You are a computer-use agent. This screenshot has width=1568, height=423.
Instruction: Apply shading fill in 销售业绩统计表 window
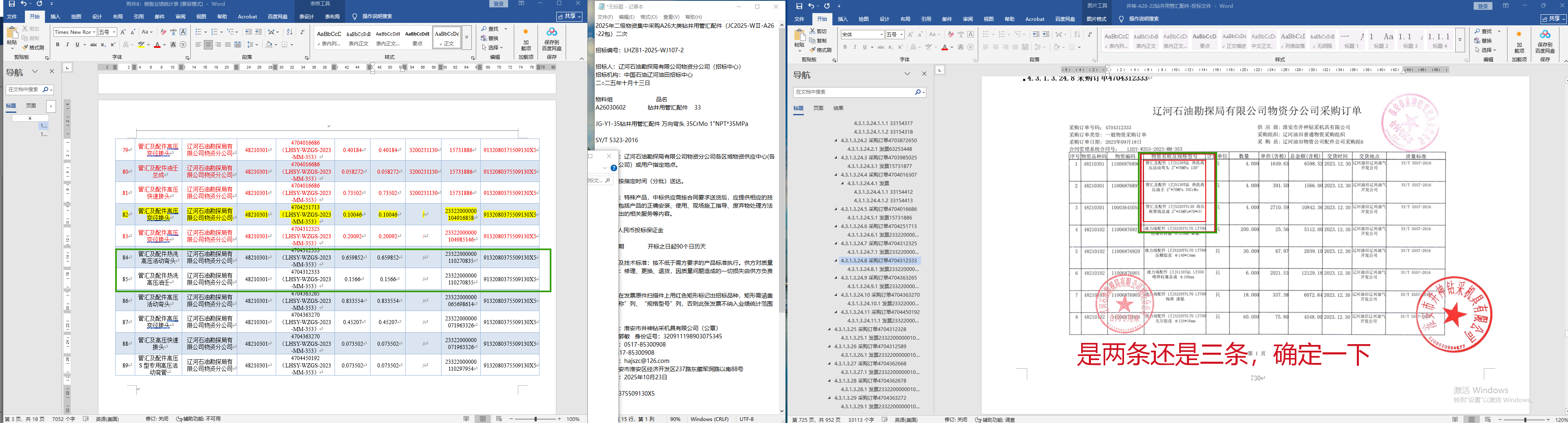269,45
